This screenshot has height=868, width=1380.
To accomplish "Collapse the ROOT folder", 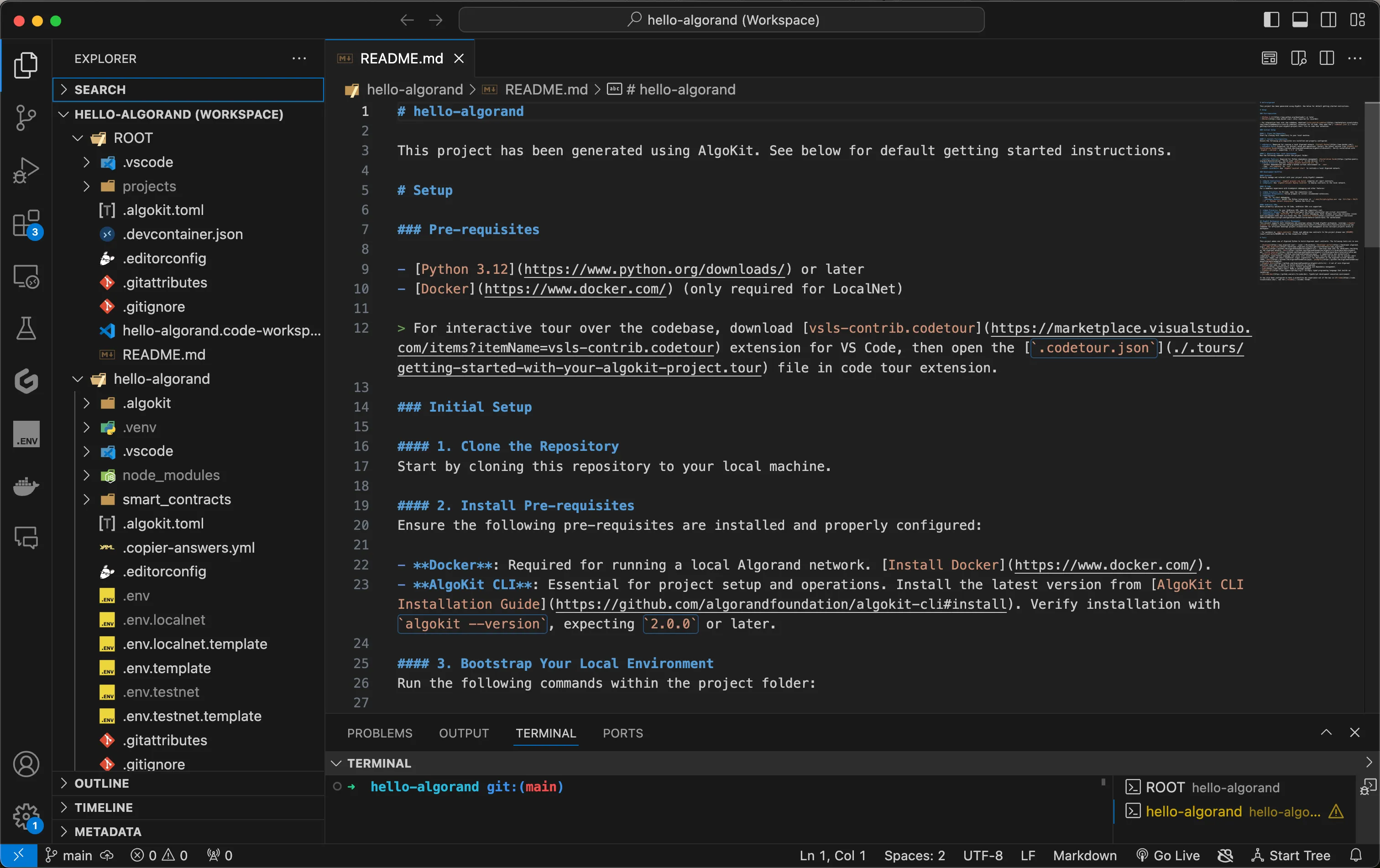I will point(188,138).
